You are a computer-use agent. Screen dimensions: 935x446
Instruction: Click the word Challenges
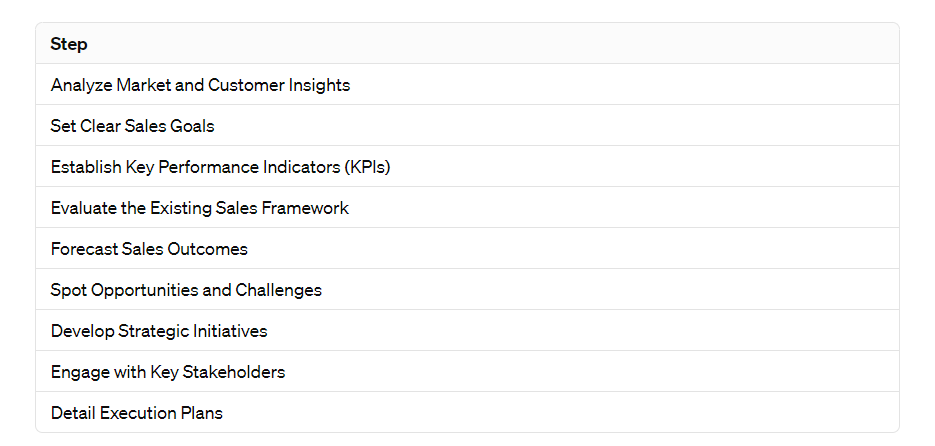(x=278, y=290)
